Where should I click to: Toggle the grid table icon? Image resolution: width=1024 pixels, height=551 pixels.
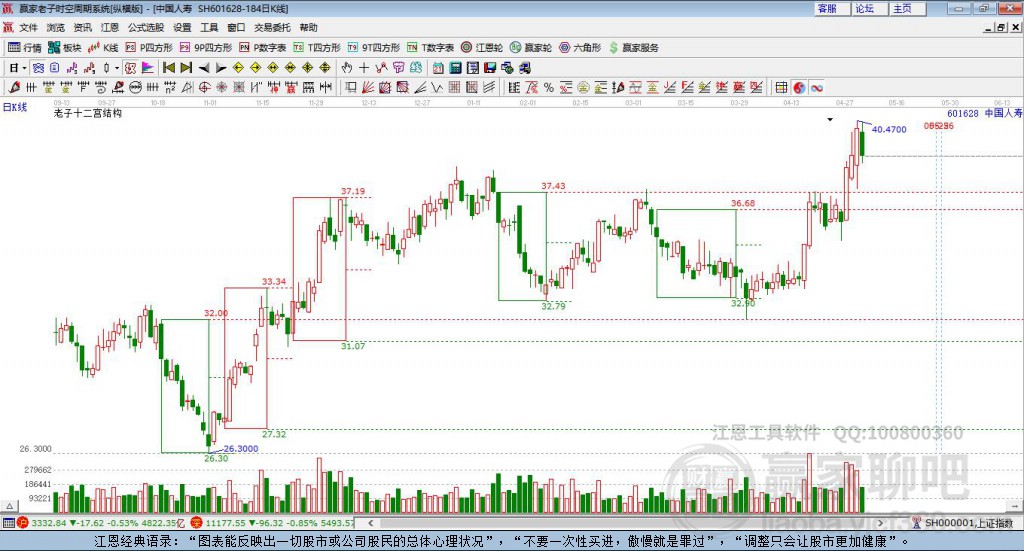[x=781, y=87]
